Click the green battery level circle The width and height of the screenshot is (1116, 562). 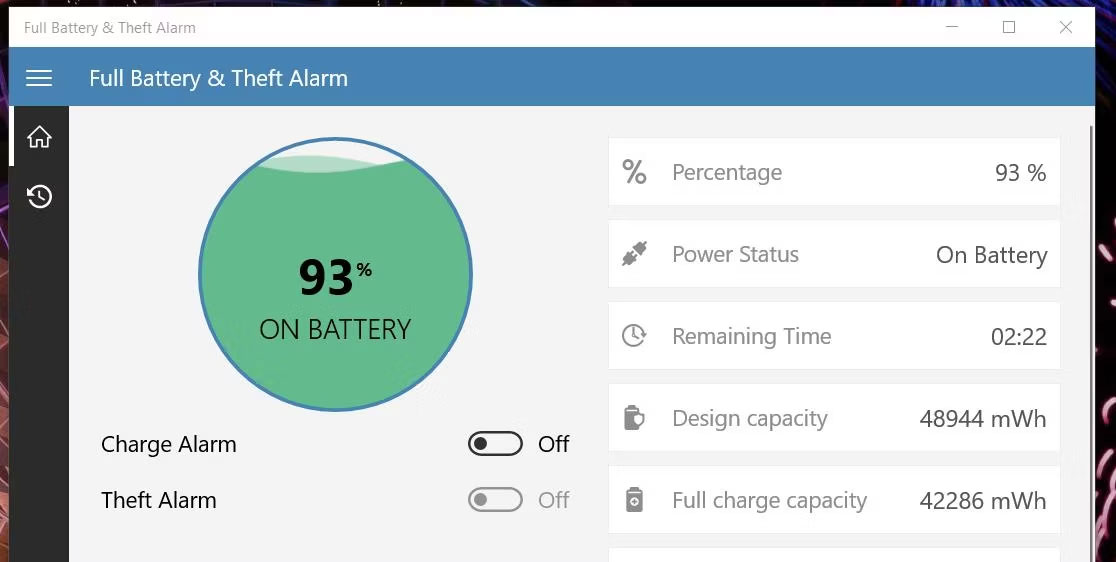pos(335,275)
